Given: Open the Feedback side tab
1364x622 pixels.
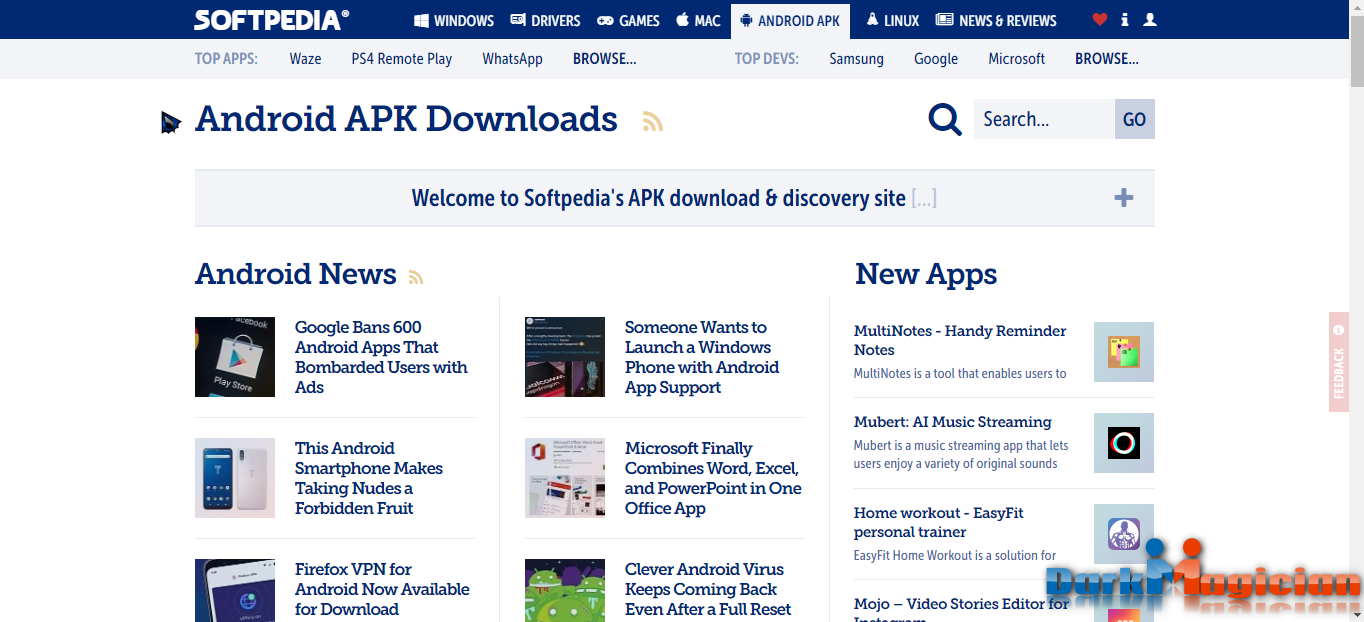Looking at the screenshot, I should (1339, 361).
